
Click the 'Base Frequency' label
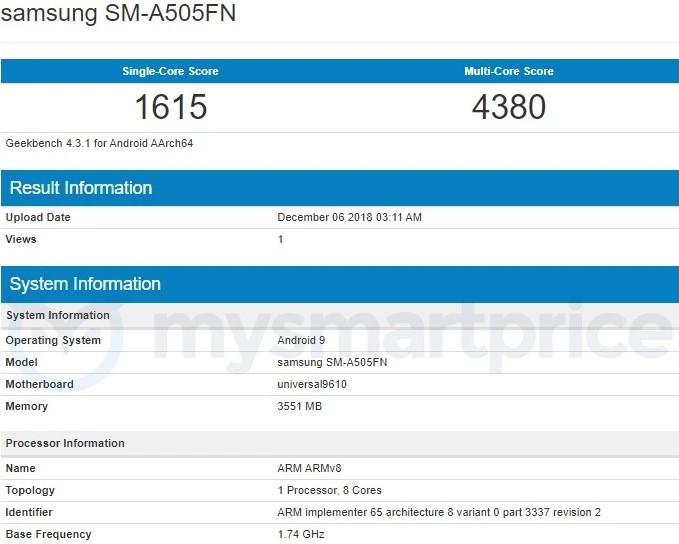click(x=48, y=534)
